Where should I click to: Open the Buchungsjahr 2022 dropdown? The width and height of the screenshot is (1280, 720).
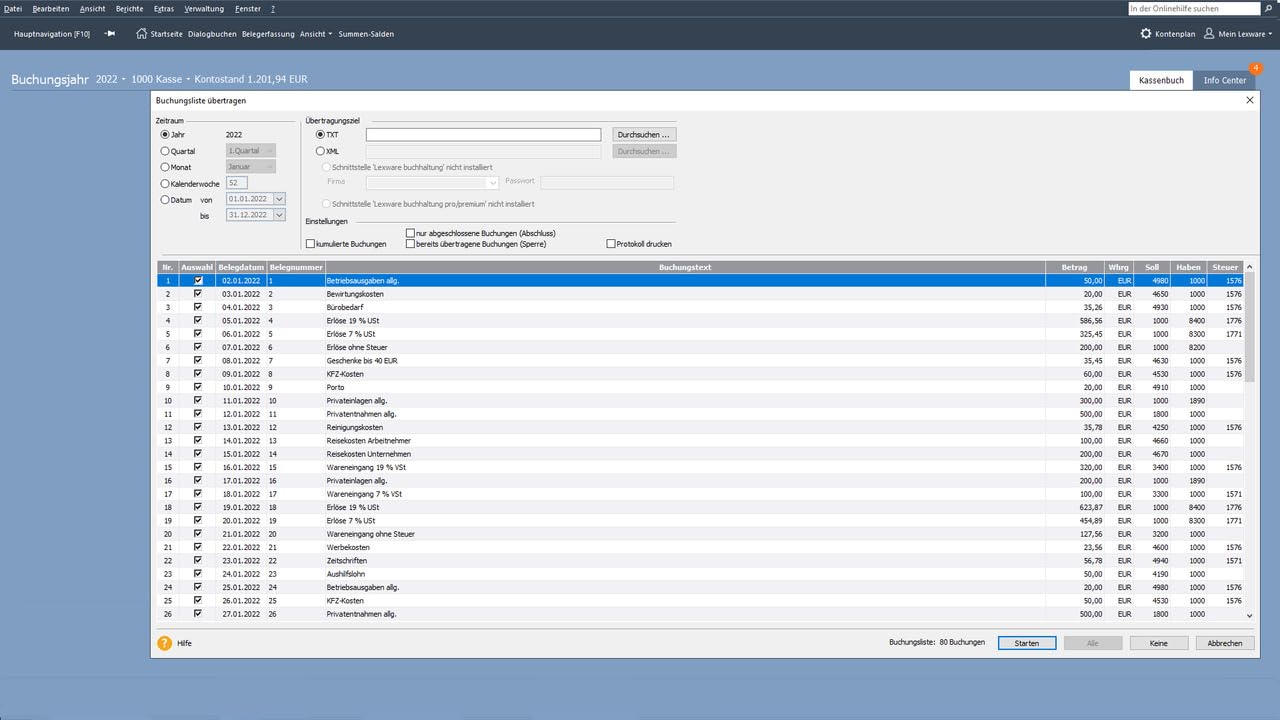[x=110, y=79]
